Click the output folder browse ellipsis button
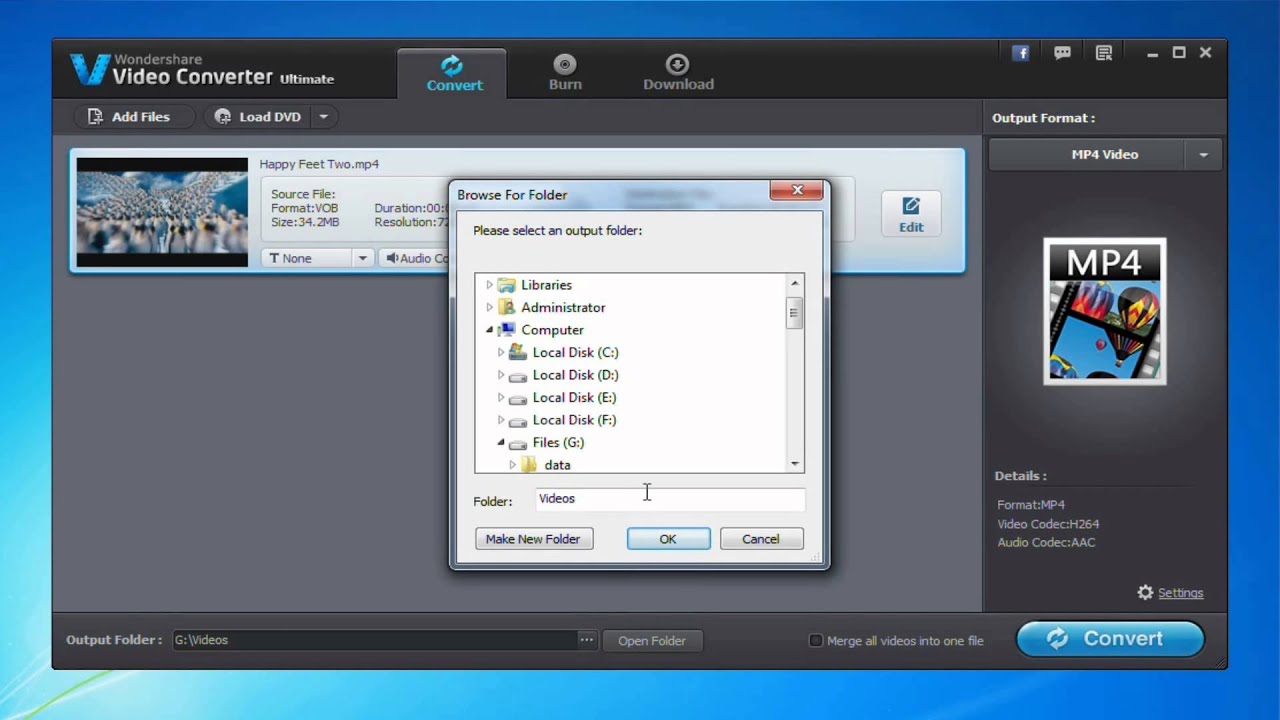 click(586, 640)
